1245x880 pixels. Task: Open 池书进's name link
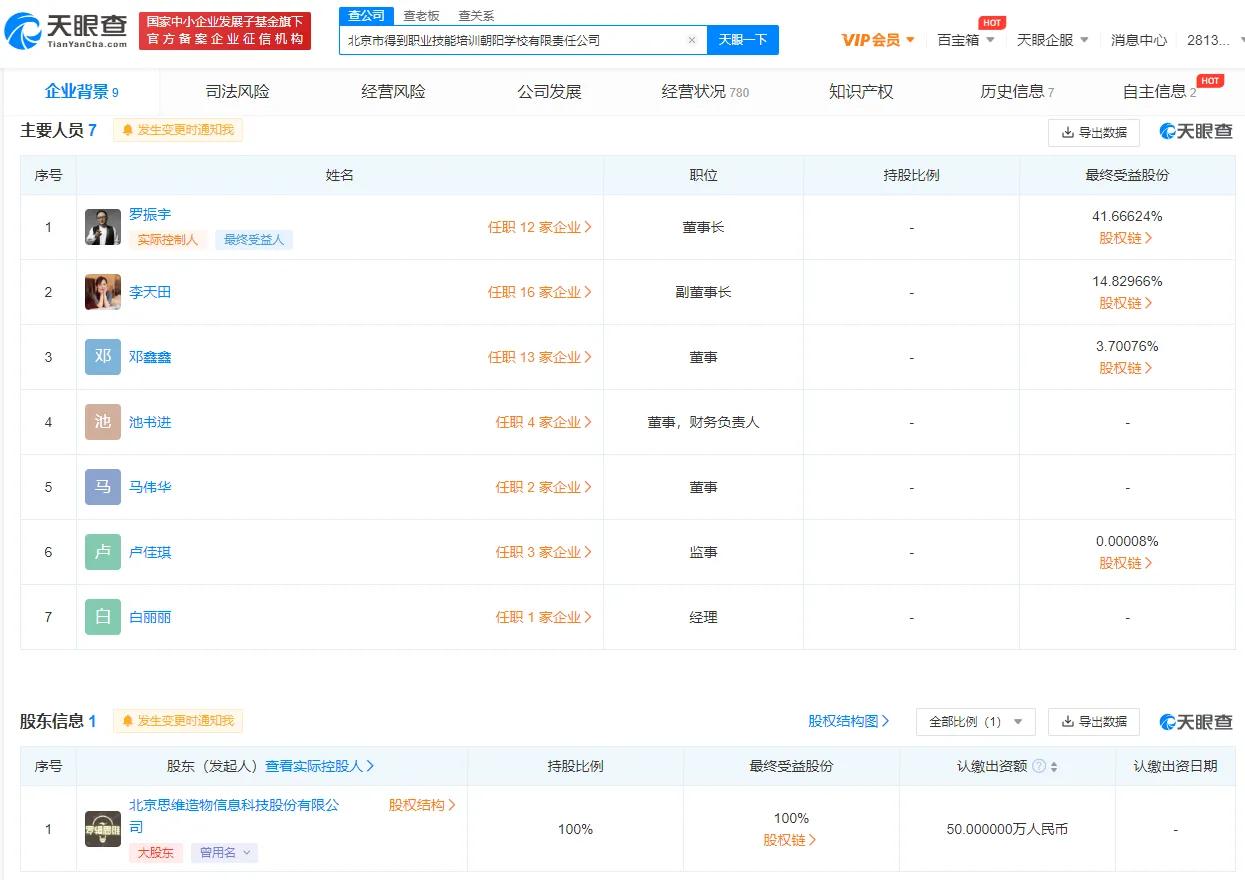point(150,422)
